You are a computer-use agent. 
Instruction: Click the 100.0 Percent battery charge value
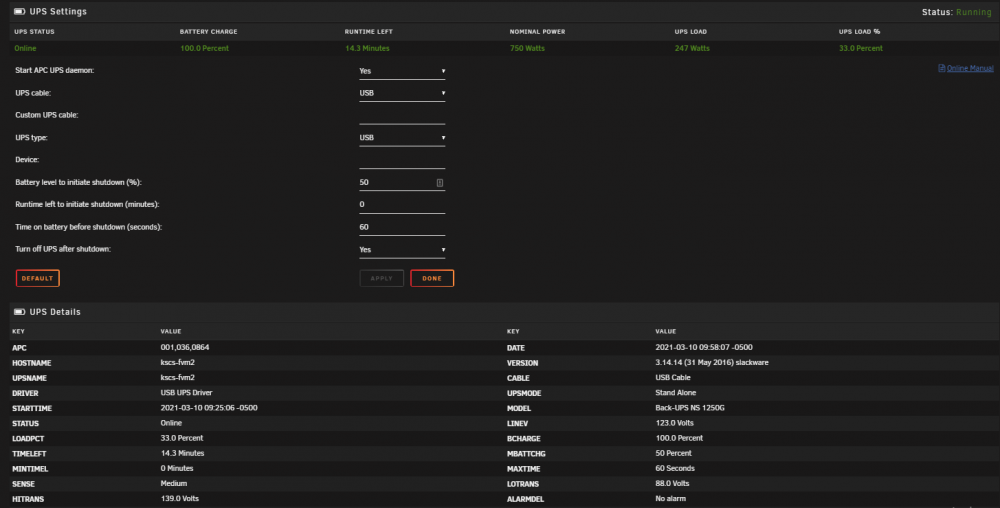tap(204, 48)
